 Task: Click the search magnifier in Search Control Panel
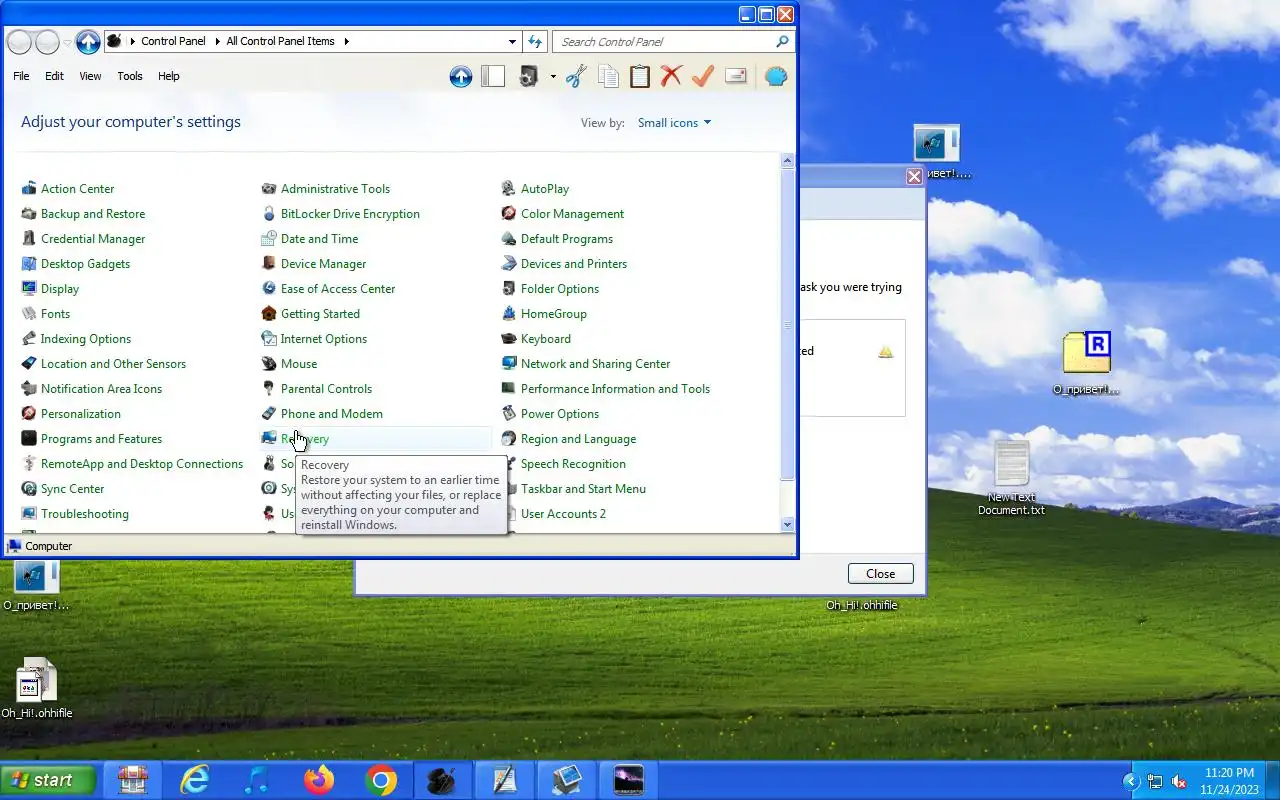[x=782, y=41]
